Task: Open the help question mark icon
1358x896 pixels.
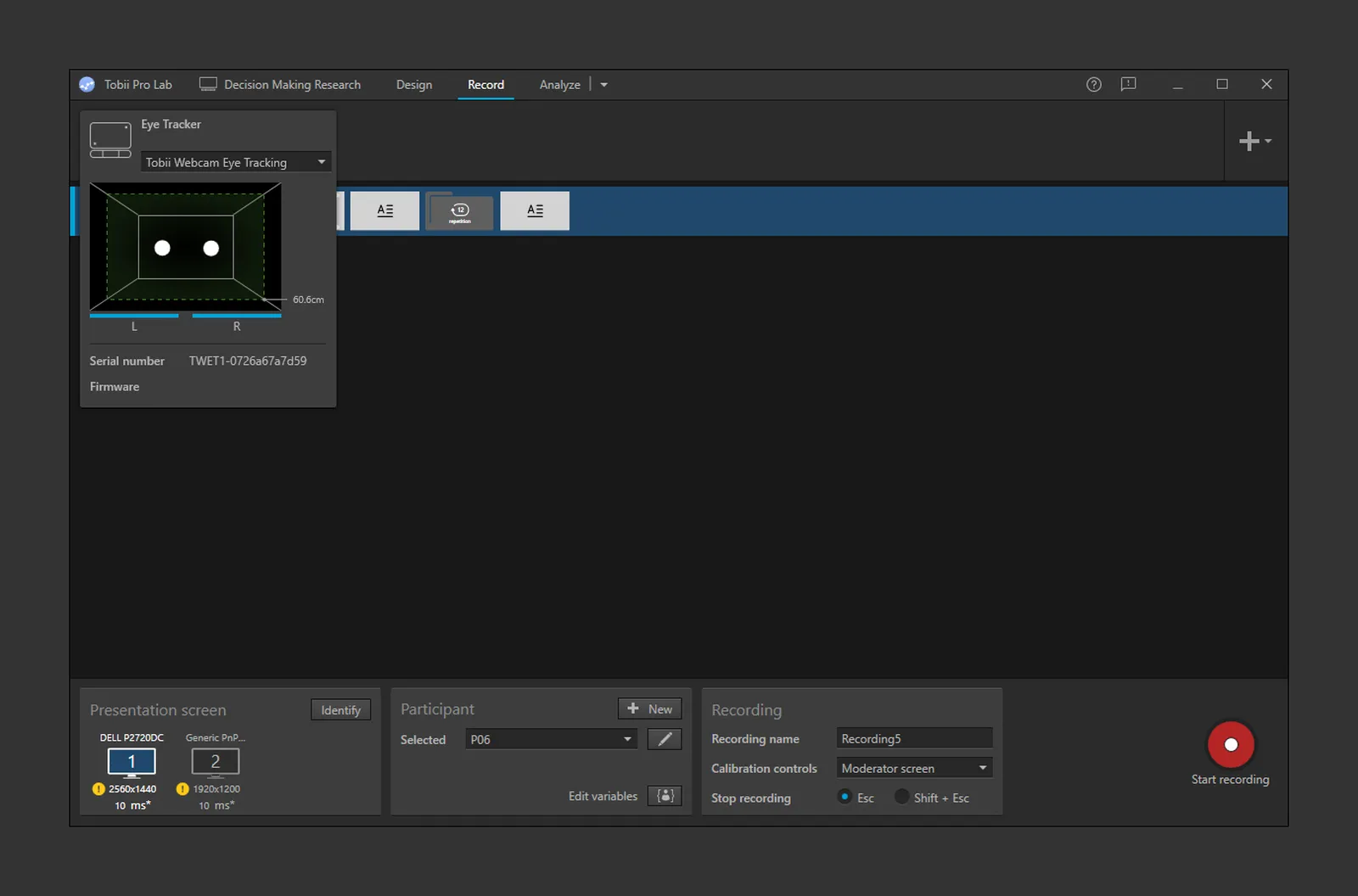Action: (x=1094, y=84)
